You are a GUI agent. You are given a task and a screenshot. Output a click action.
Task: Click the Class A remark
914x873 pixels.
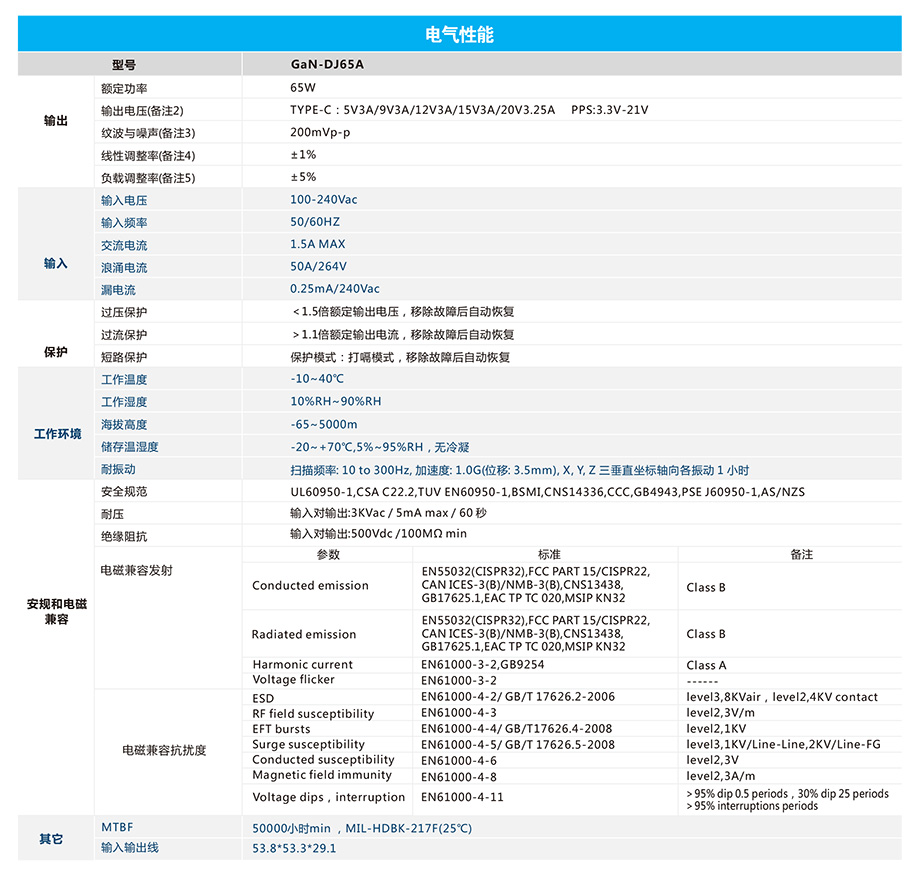706,665
